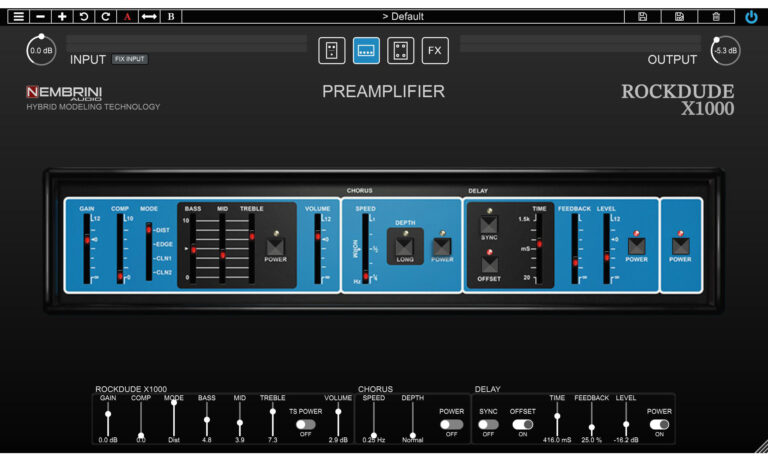This screenshot has width=768, height=461.
Task: Adjust the Input gain knob showing 0.0 dB
Action: (41, 50)
